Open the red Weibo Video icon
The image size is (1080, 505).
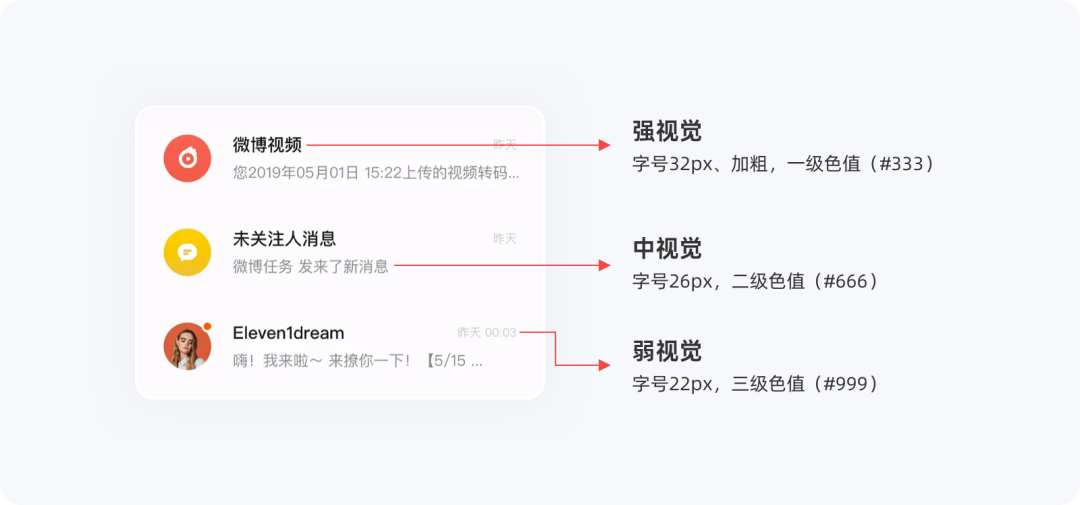click(187, 158)
